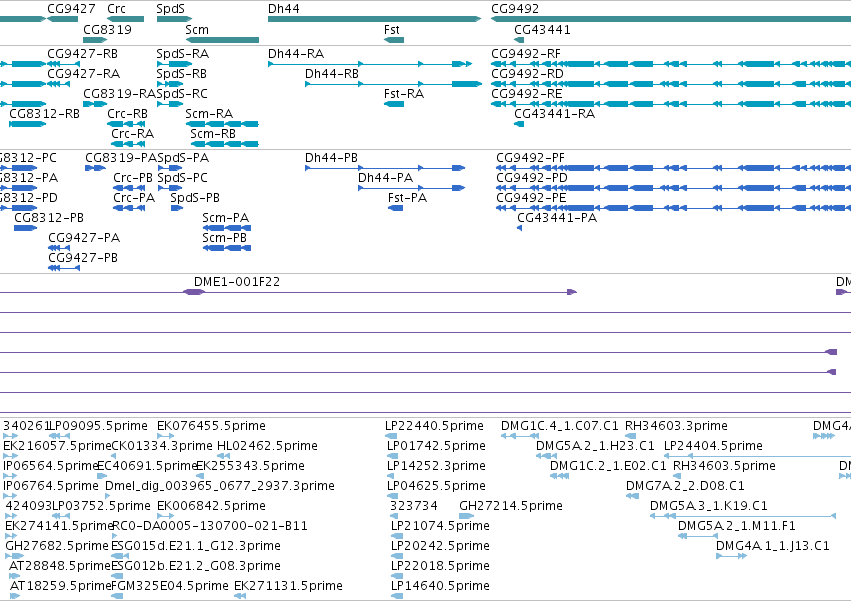Select the Dmel_dig_003965_0677_2937.3prime label

[x=220, y=486]
